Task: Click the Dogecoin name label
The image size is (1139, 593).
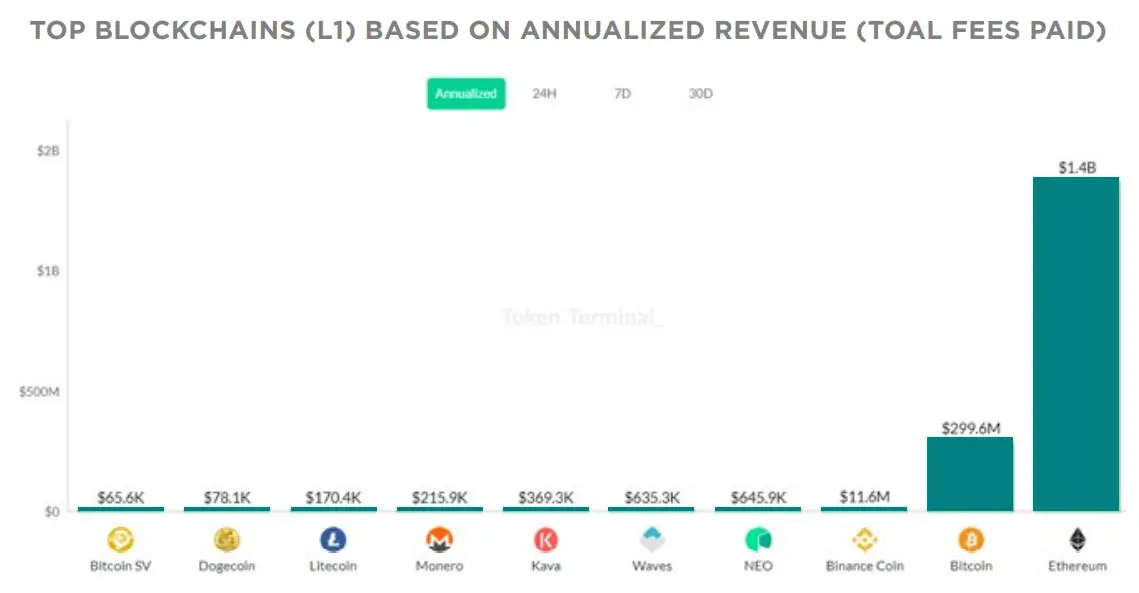Action: (227, 566)
